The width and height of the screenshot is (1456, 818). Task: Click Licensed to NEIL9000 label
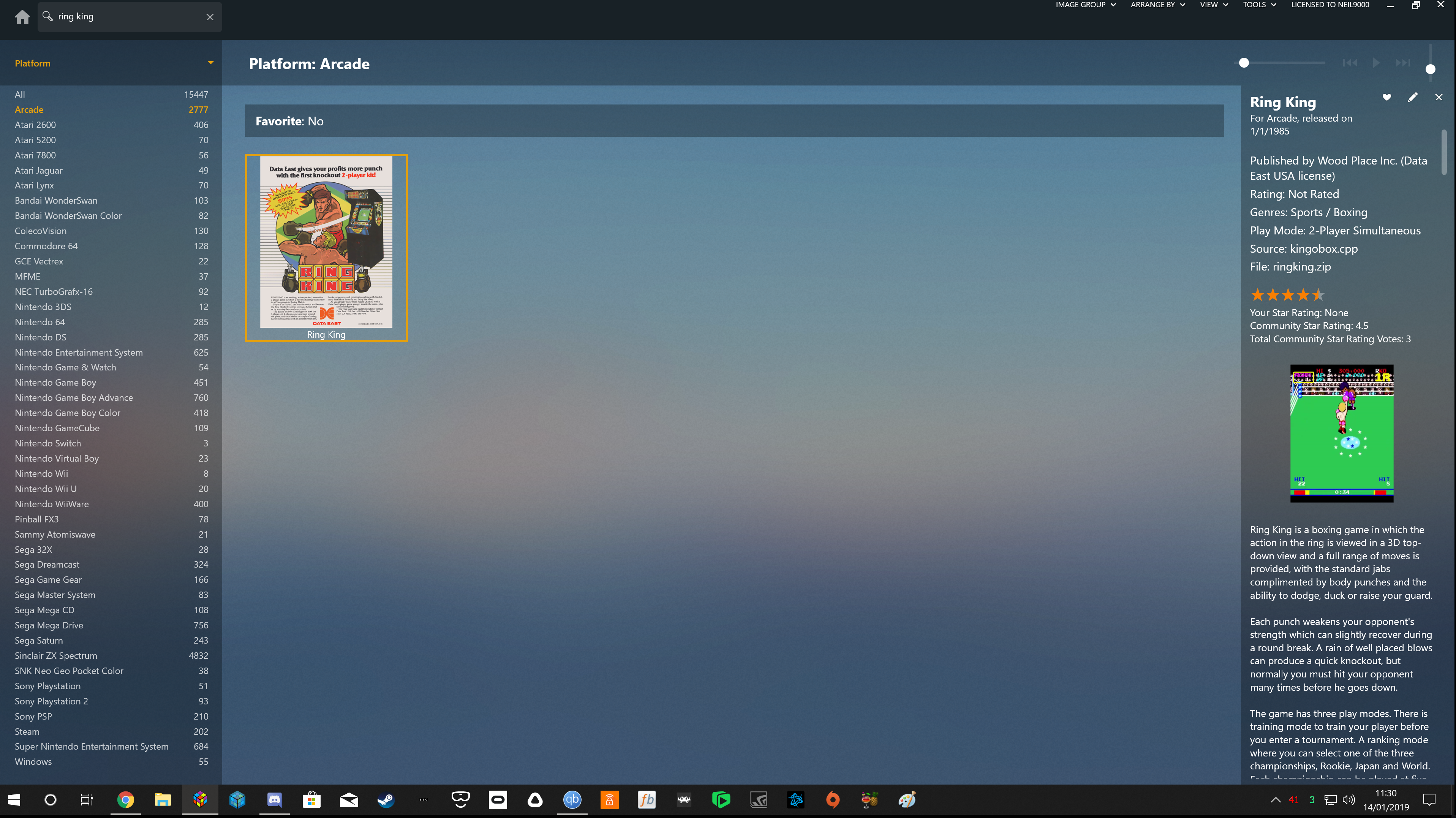(x=1330, y=5)
